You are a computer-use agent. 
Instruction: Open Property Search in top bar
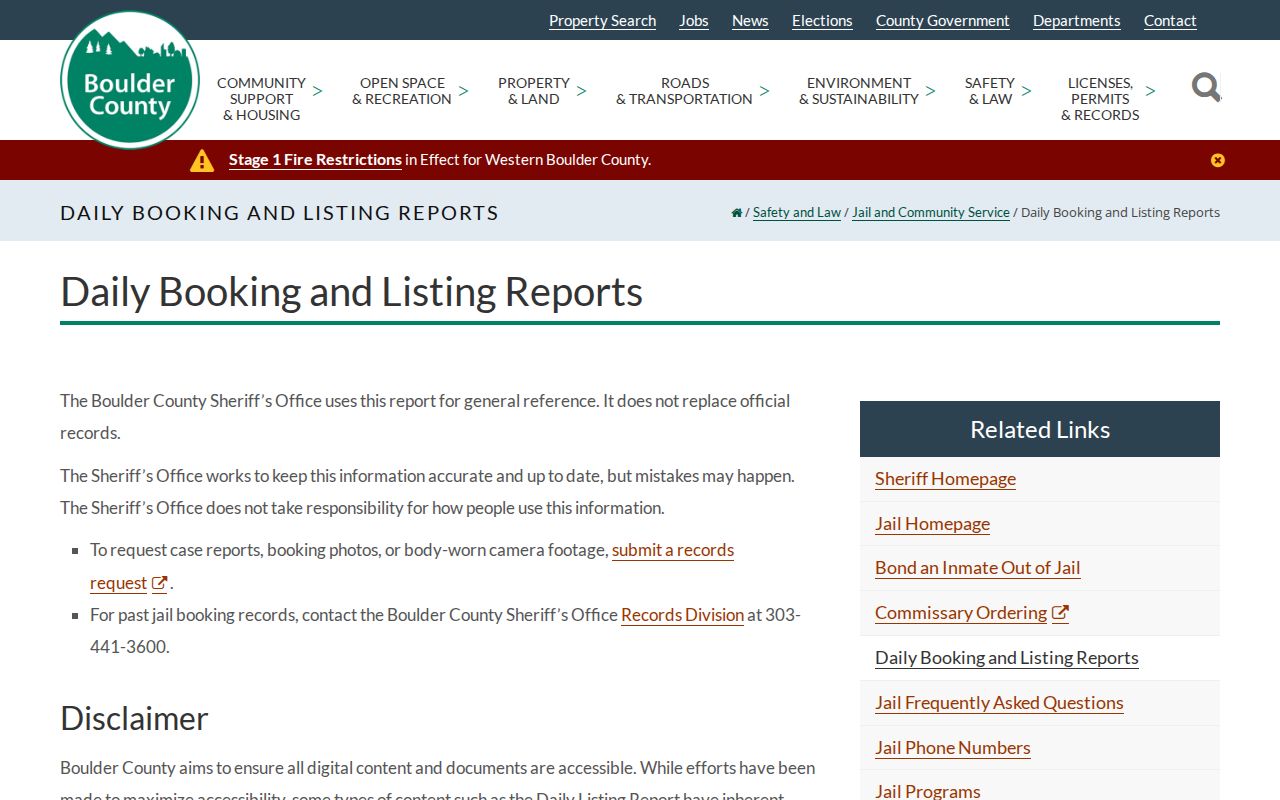[603, 21]
